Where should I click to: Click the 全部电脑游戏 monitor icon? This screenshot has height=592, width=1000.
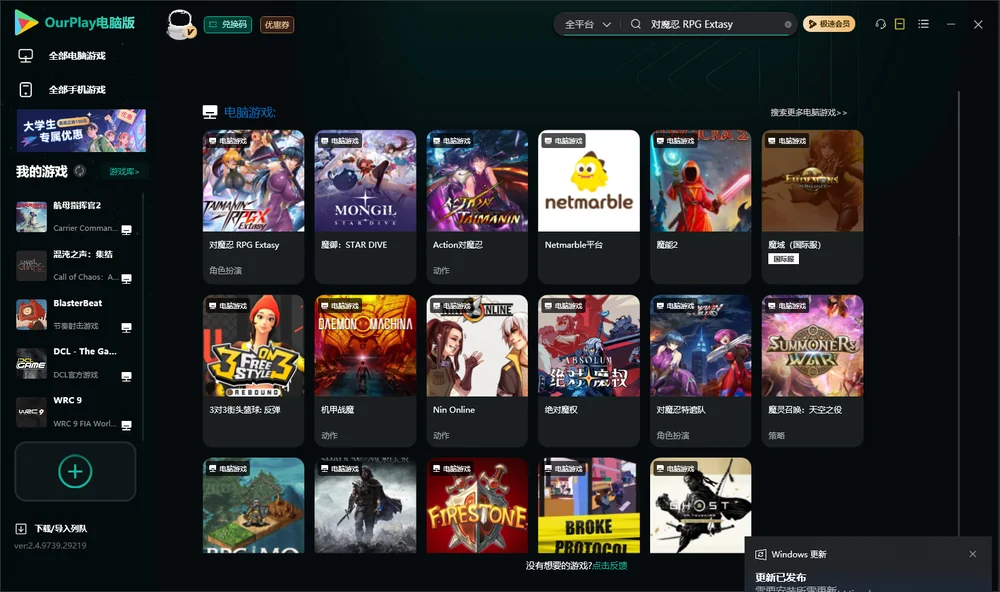(x=26, y=56)
